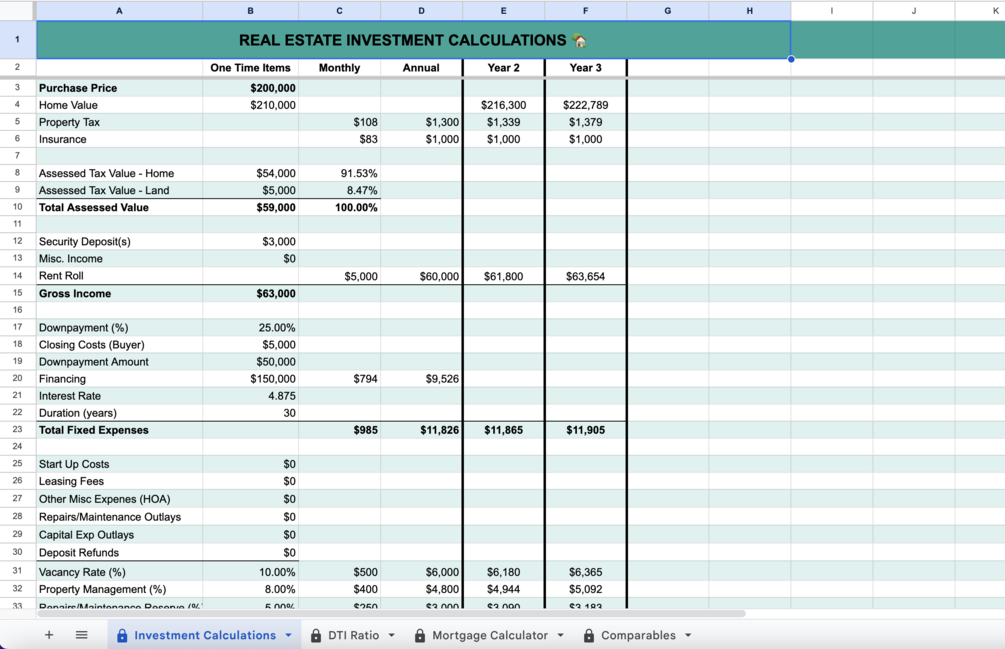This screenshot has height=649, width=1005.
Task: Select column A header
Action: point(119,10)
